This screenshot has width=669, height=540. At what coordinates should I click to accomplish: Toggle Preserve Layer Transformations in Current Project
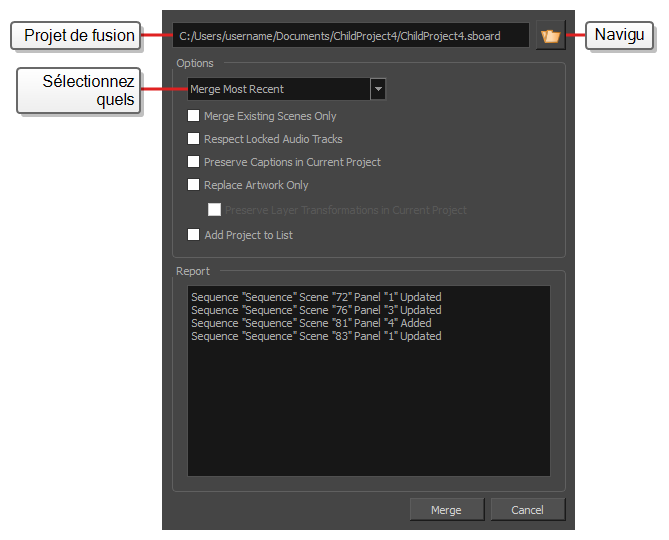tap(214, 210)
